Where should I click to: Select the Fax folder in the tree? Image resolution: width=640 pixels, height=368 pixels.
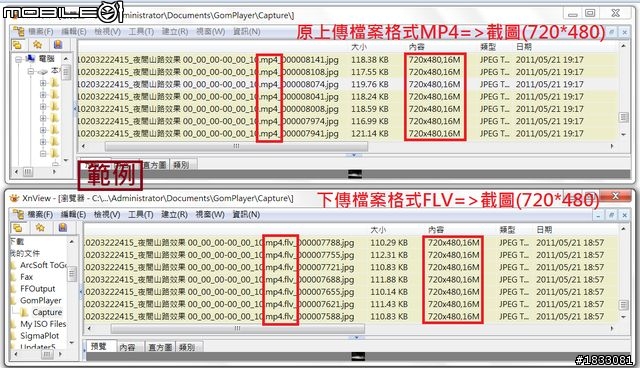[27, 277]
